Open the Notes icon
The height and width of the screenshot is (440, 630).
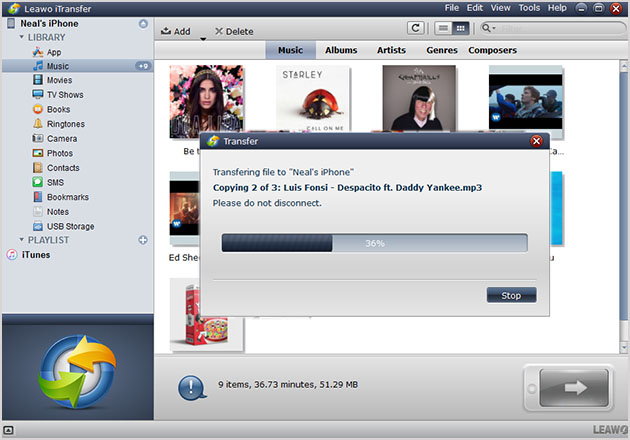38,211
